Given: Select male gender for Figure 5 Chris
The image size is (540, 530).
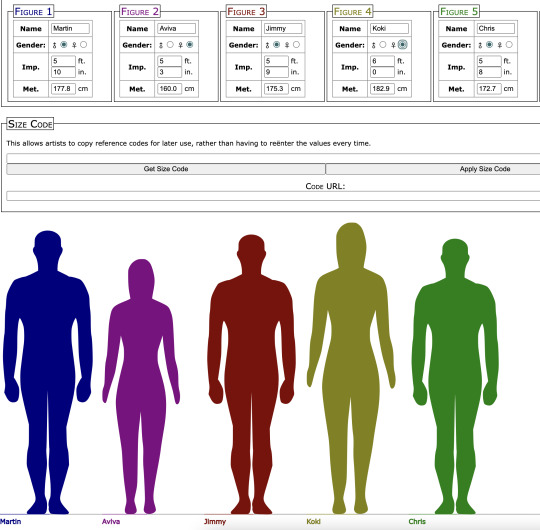Looking at the screenshot, I should (x=489, y=45).
